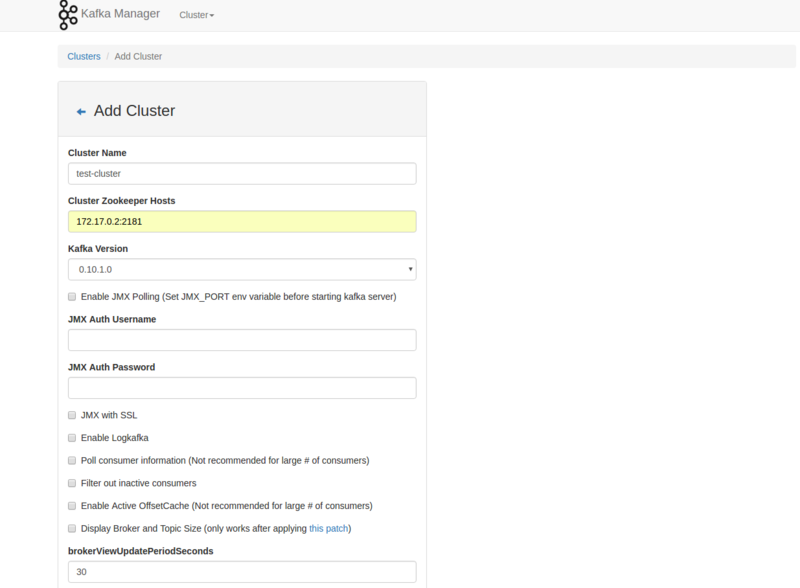Click the Cluster Zookeeper Hosts field
800x588 pixels.
[242, 222]
